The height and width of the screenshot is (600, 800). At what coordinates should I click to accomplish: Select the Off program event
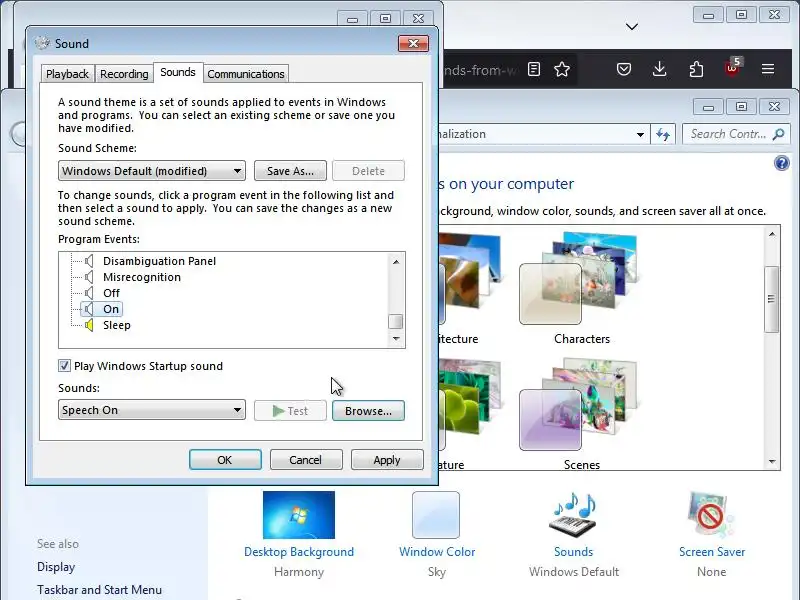point(111,293)
